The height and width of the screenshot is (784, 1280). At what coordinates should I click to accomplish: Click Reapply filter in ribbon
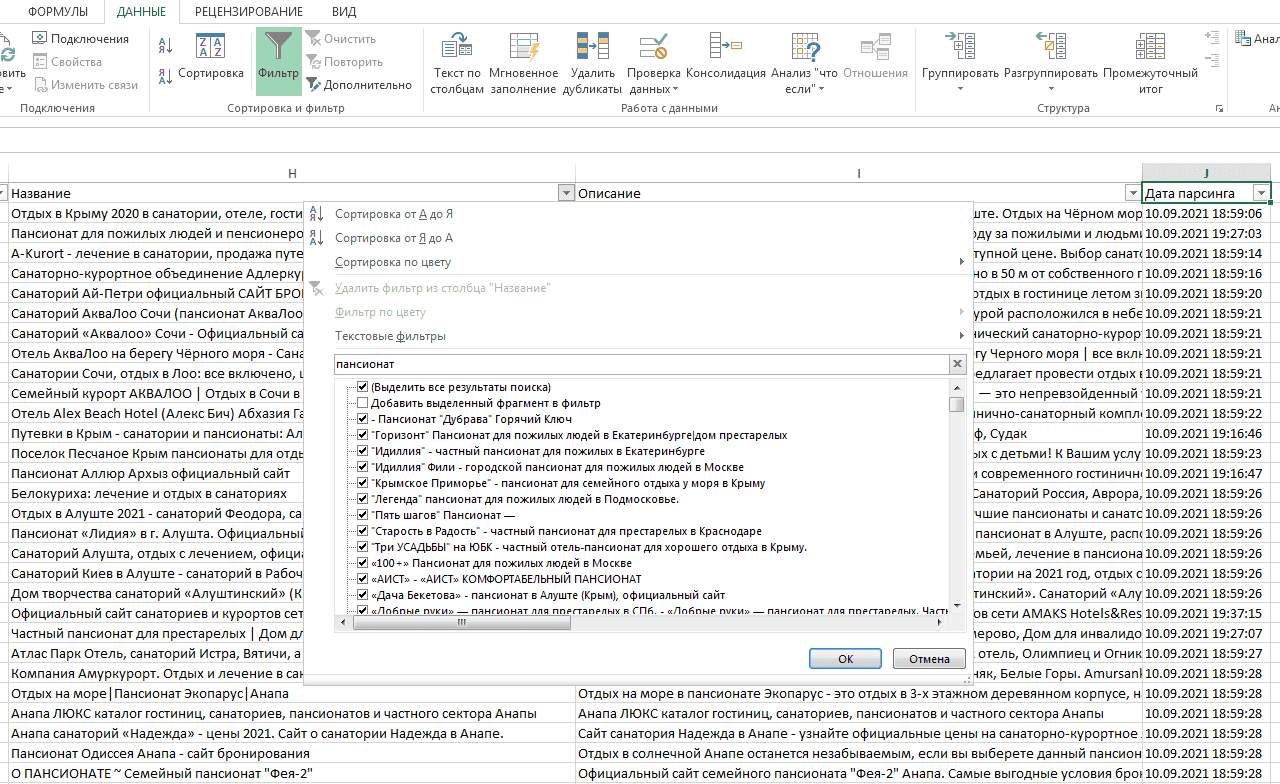(345, 62)
